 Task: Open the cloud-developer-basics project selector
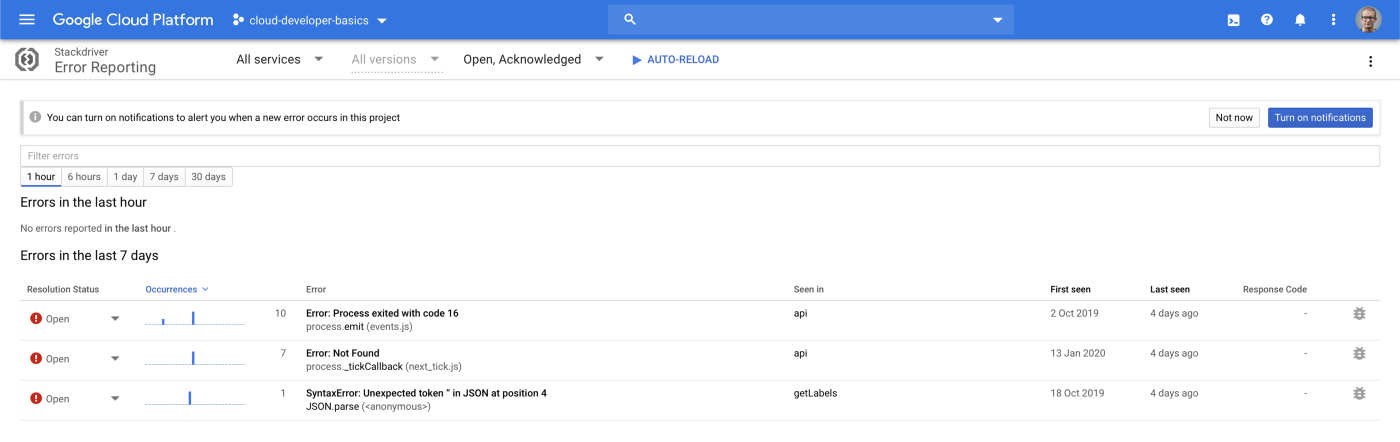click(x=310, y=20)
